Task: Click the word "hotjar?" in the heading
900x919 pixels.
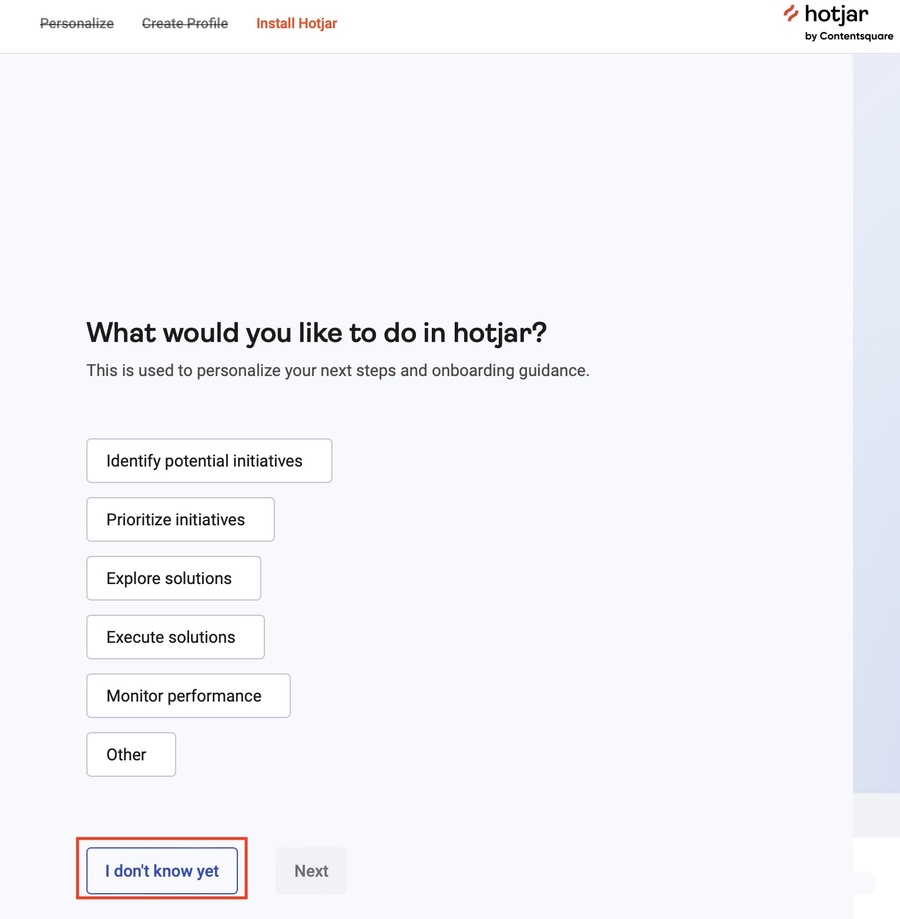Action: click(499, 333)
